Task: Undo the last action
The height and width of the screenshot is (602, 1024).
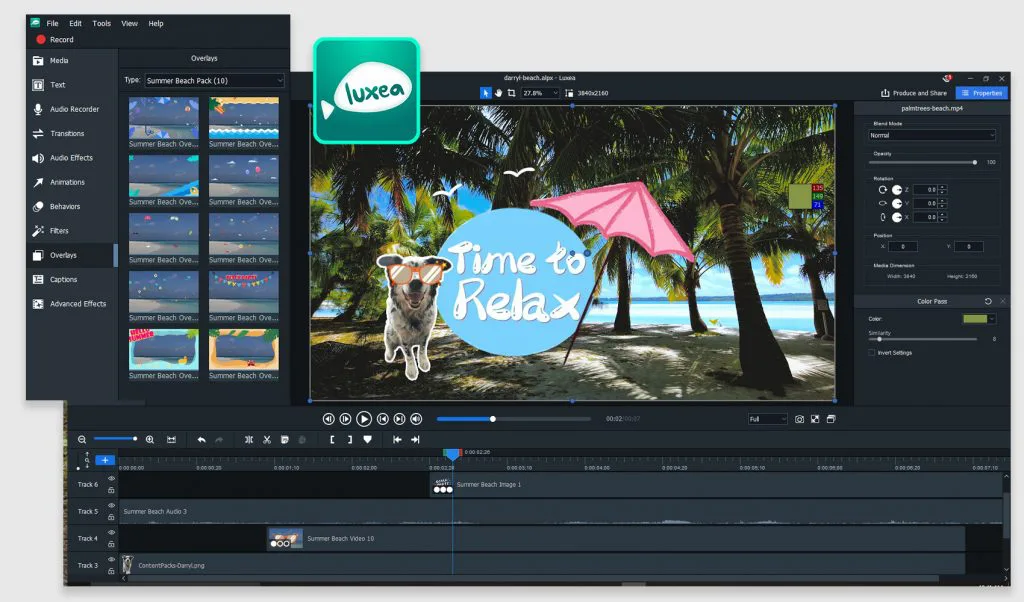Action: click(201, 439)
